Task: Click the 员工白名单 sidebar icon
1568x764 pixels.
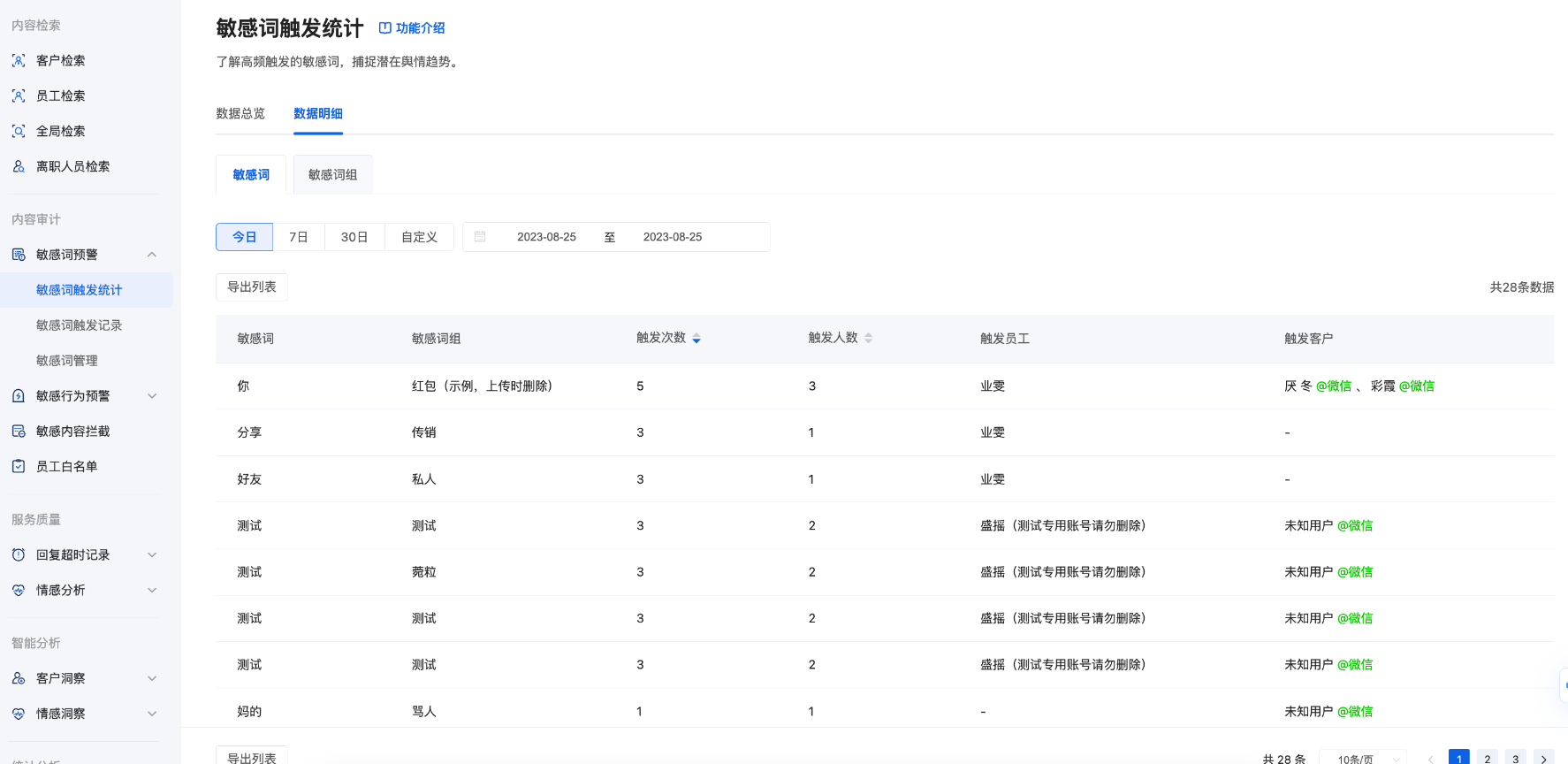Action: [x=19, y=466]
